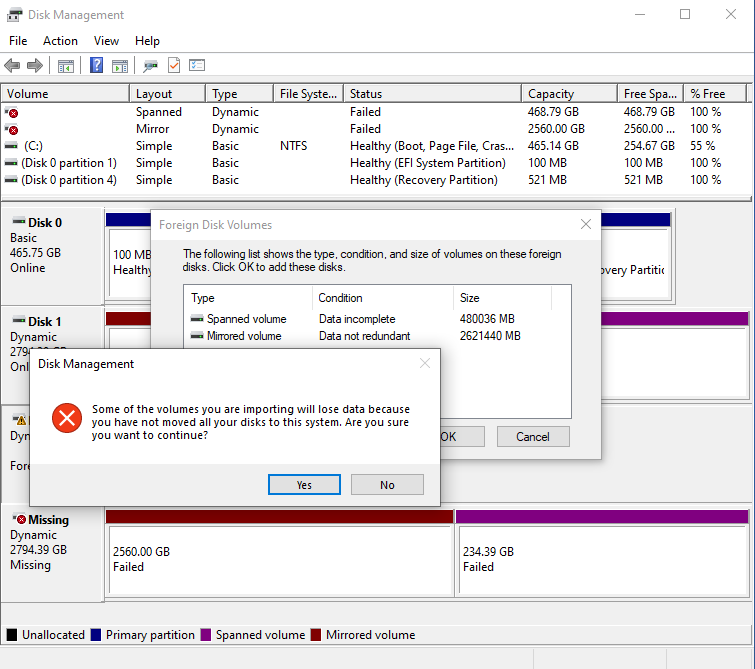Toggle the Show/Hide Action Pane icon
Viewport: 755px width, 669px height.
120,66
